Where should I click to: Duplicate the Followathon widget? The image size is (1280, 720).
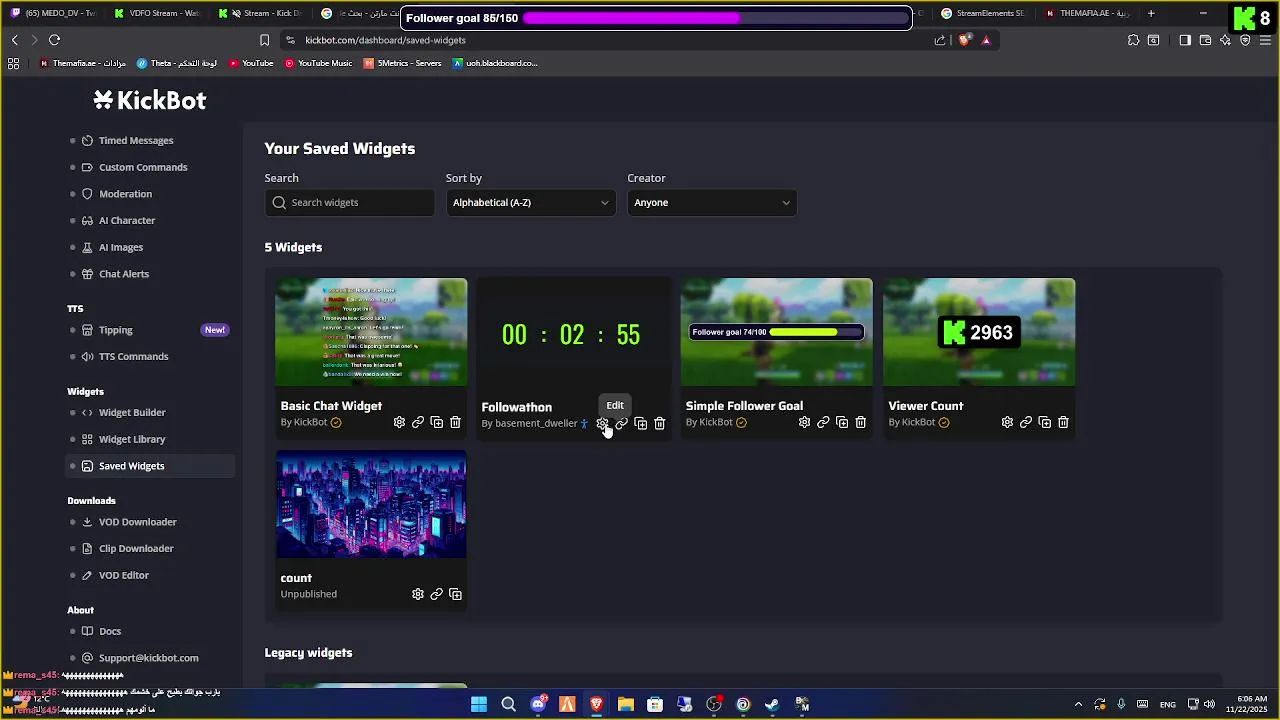(x=640, y=423)
